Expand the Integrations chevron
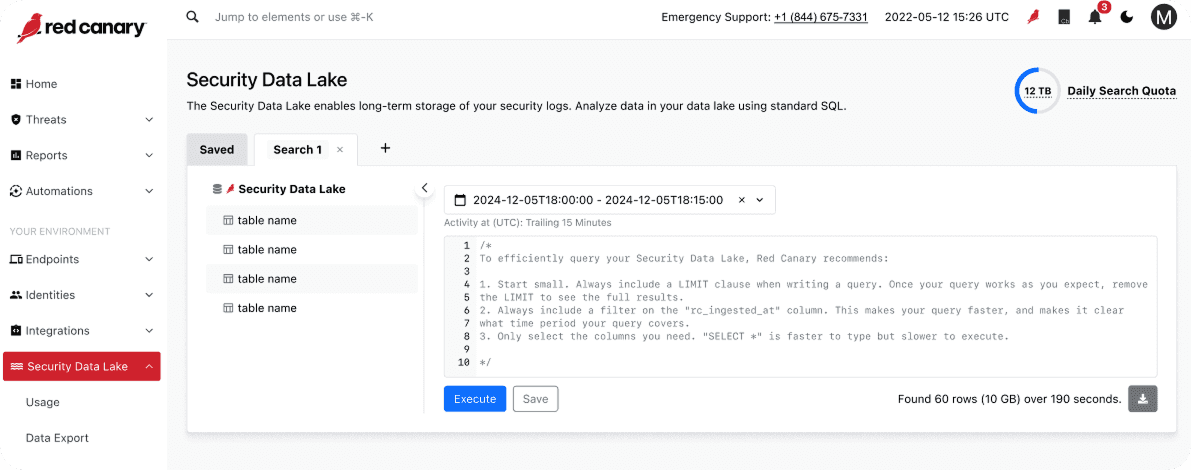Screen dimensions: 1191x470 [x=149, y=330]
